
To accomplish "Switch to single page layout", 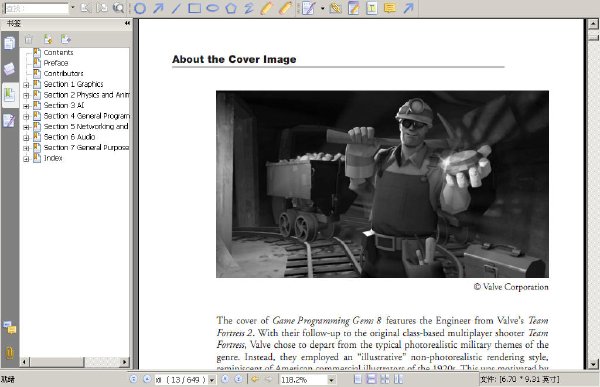I will 358,379.
